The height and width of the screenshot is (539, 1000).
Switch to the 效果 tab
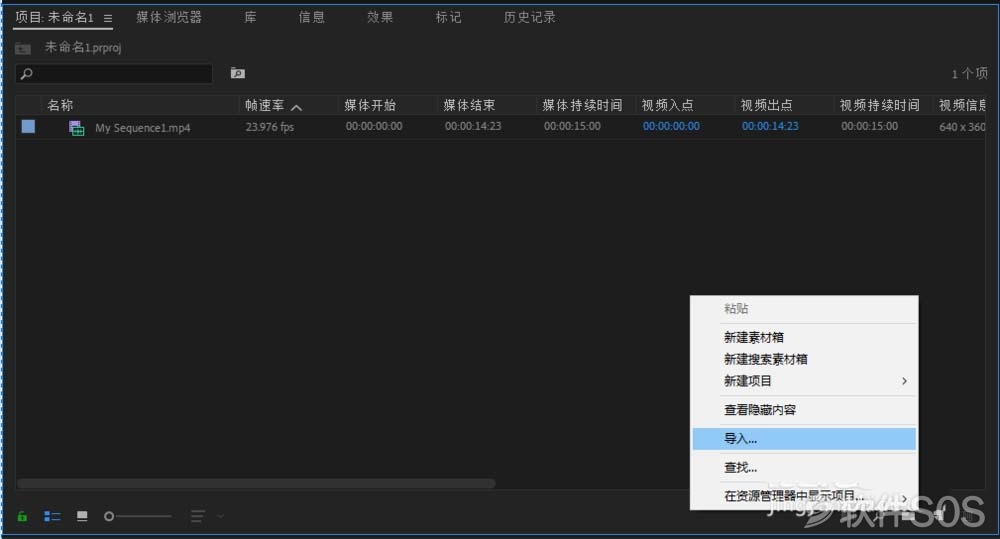[380, 17]
